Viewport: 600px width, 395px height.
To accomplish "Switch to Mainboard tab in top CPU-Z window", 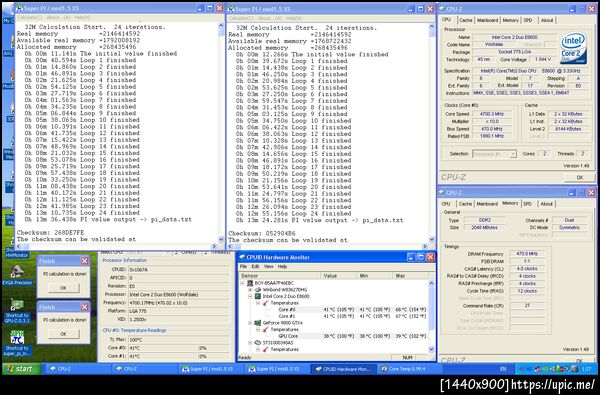I will pyautogui.click(x=487, y=20).
